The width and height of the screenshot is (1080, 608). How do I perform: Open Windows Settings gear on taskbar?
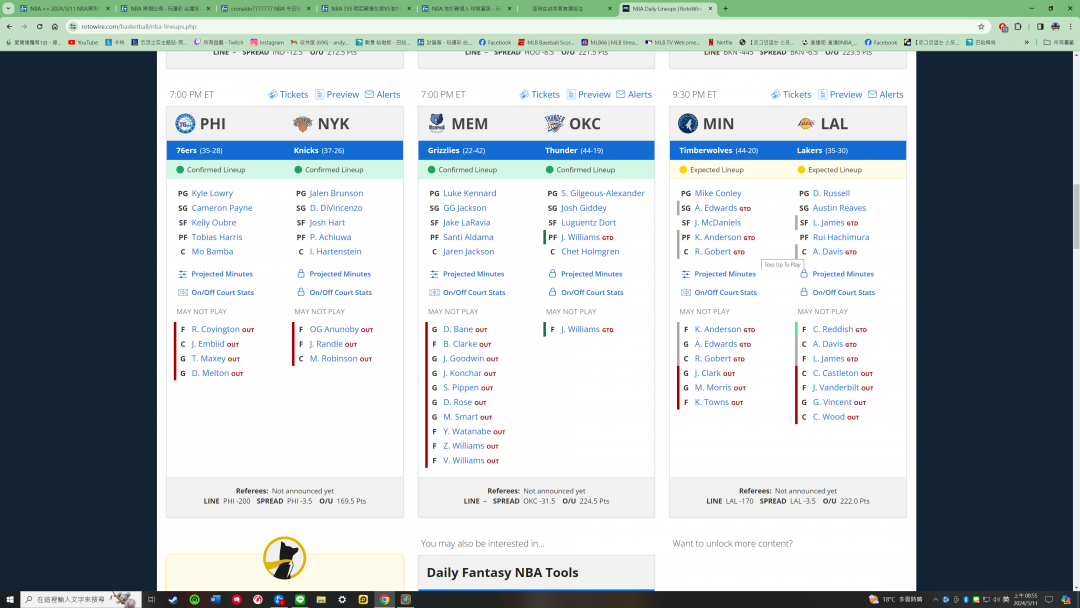coord(342,600)
